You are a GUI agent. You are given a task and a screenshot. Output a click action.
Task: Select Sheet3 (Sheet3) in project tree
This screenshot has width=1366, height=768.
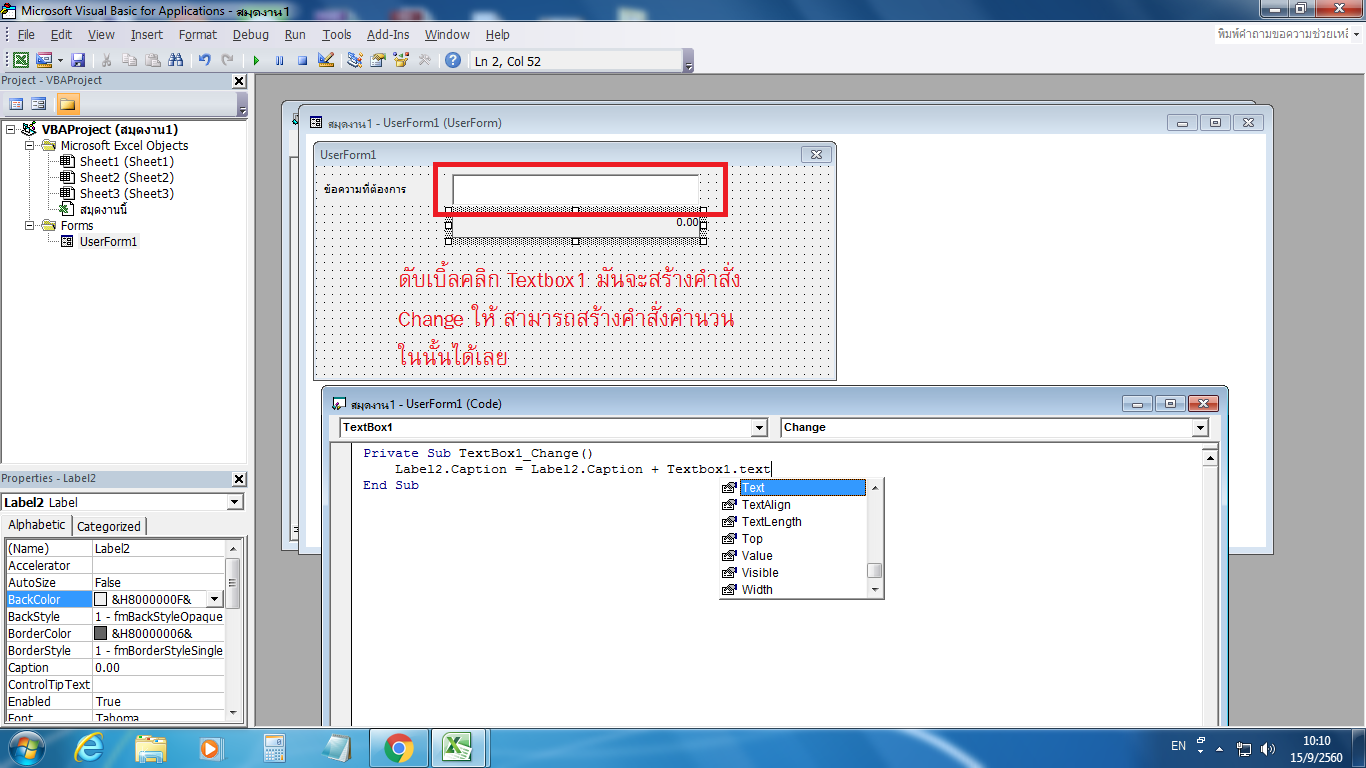(126, 193)
